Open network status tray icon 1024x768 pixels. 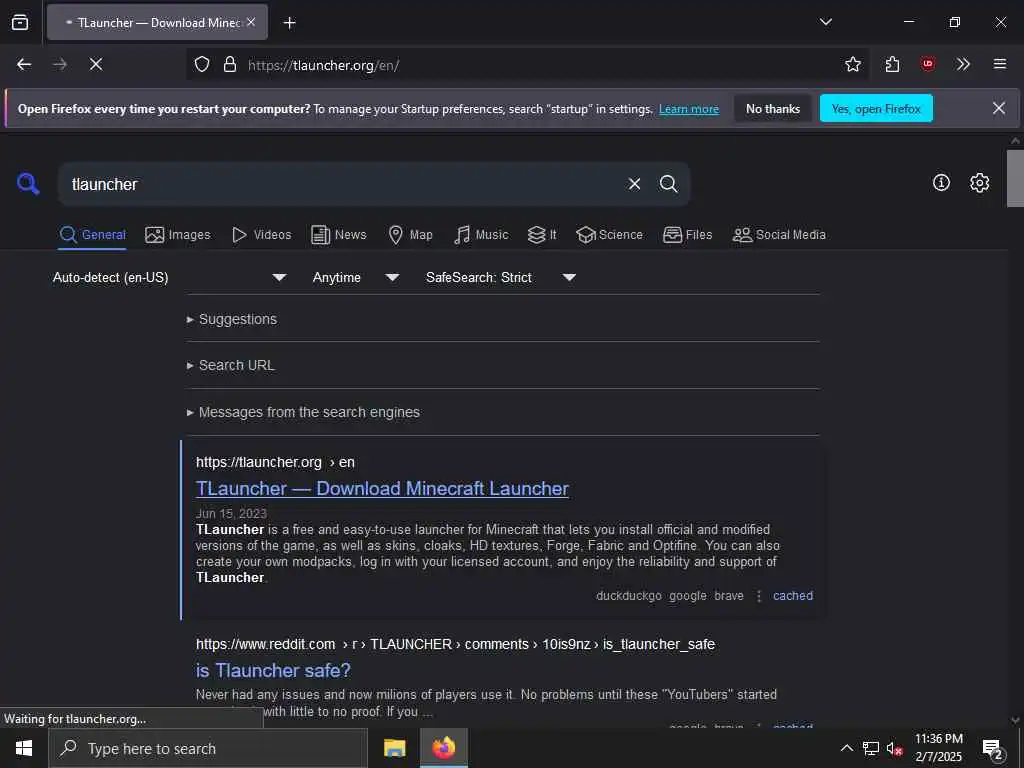(871, 748)
